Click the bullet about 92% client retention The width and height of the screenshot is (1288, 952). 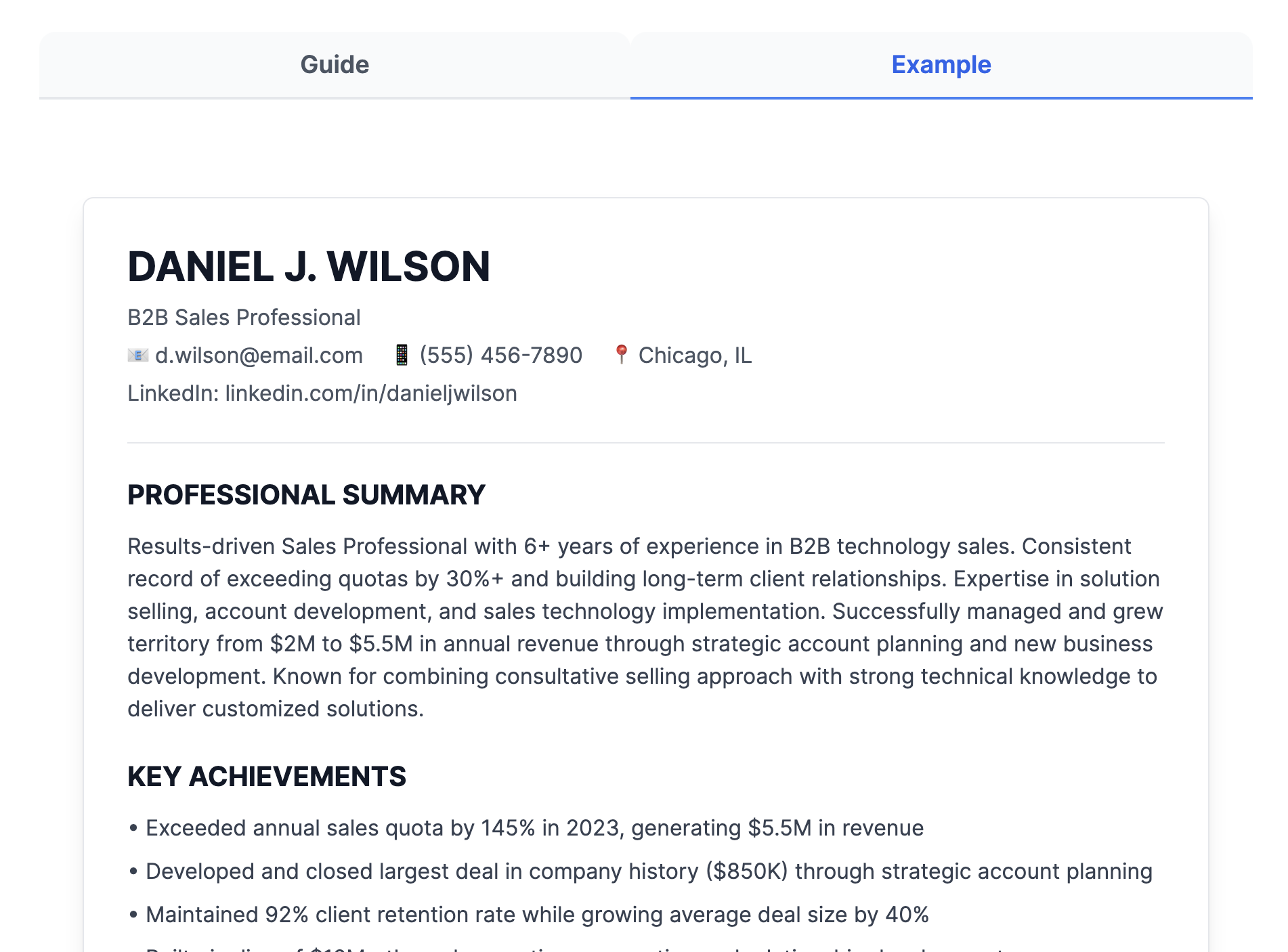pos(537,915)
